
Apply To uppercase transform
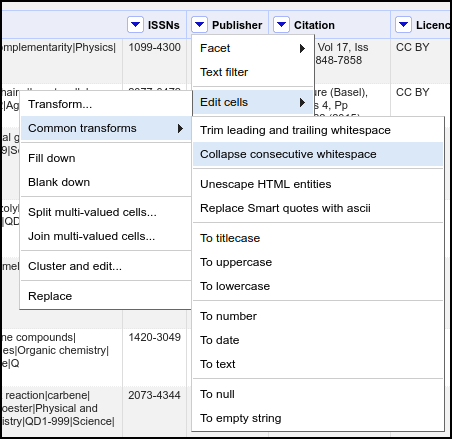[318, 262]
